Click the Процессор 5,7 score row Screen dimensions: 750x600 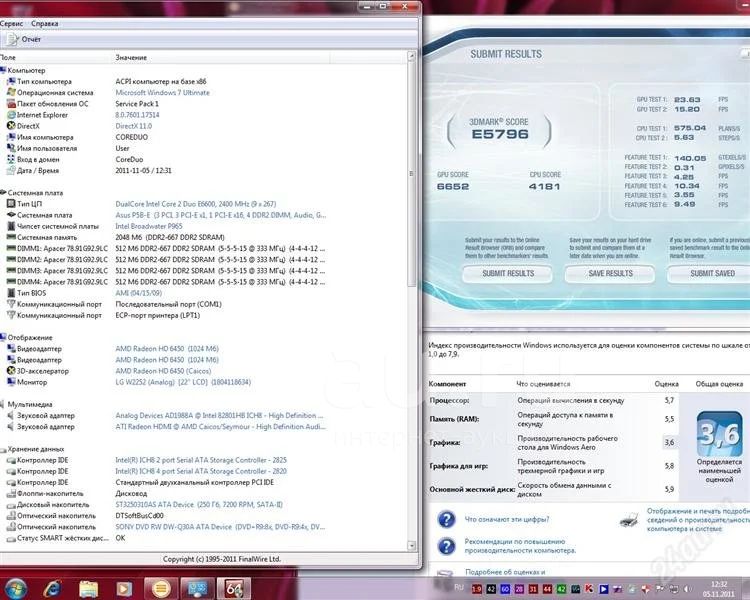pyautogui.click(x=552, y=400)
